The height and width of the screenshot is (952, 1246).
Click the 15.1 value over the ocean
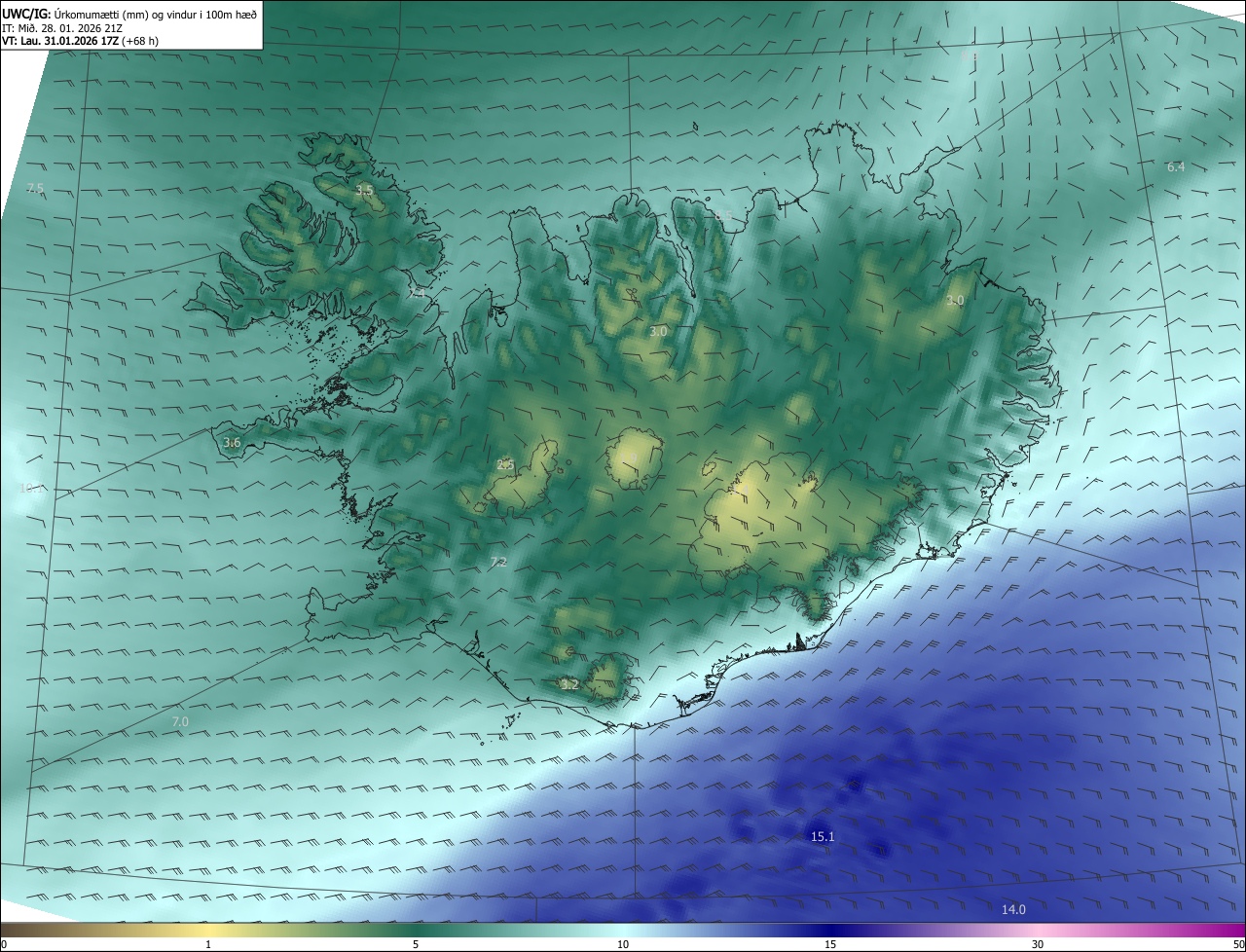click(823, 836)
